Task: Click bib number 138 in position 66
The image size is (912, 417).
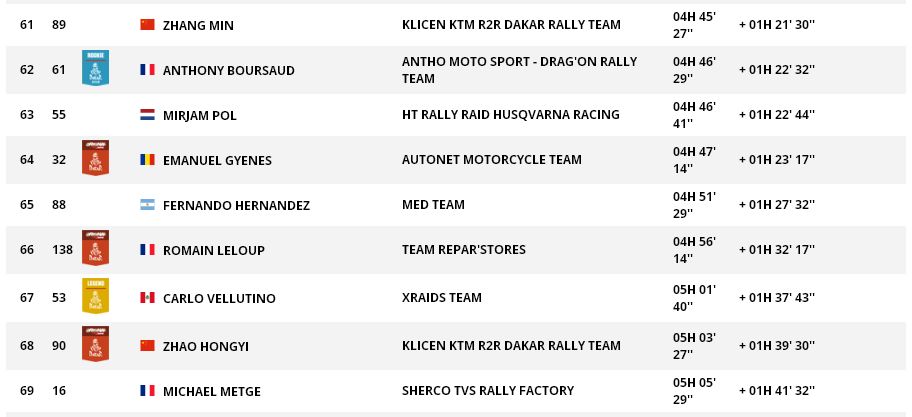Action: (62, 250)
